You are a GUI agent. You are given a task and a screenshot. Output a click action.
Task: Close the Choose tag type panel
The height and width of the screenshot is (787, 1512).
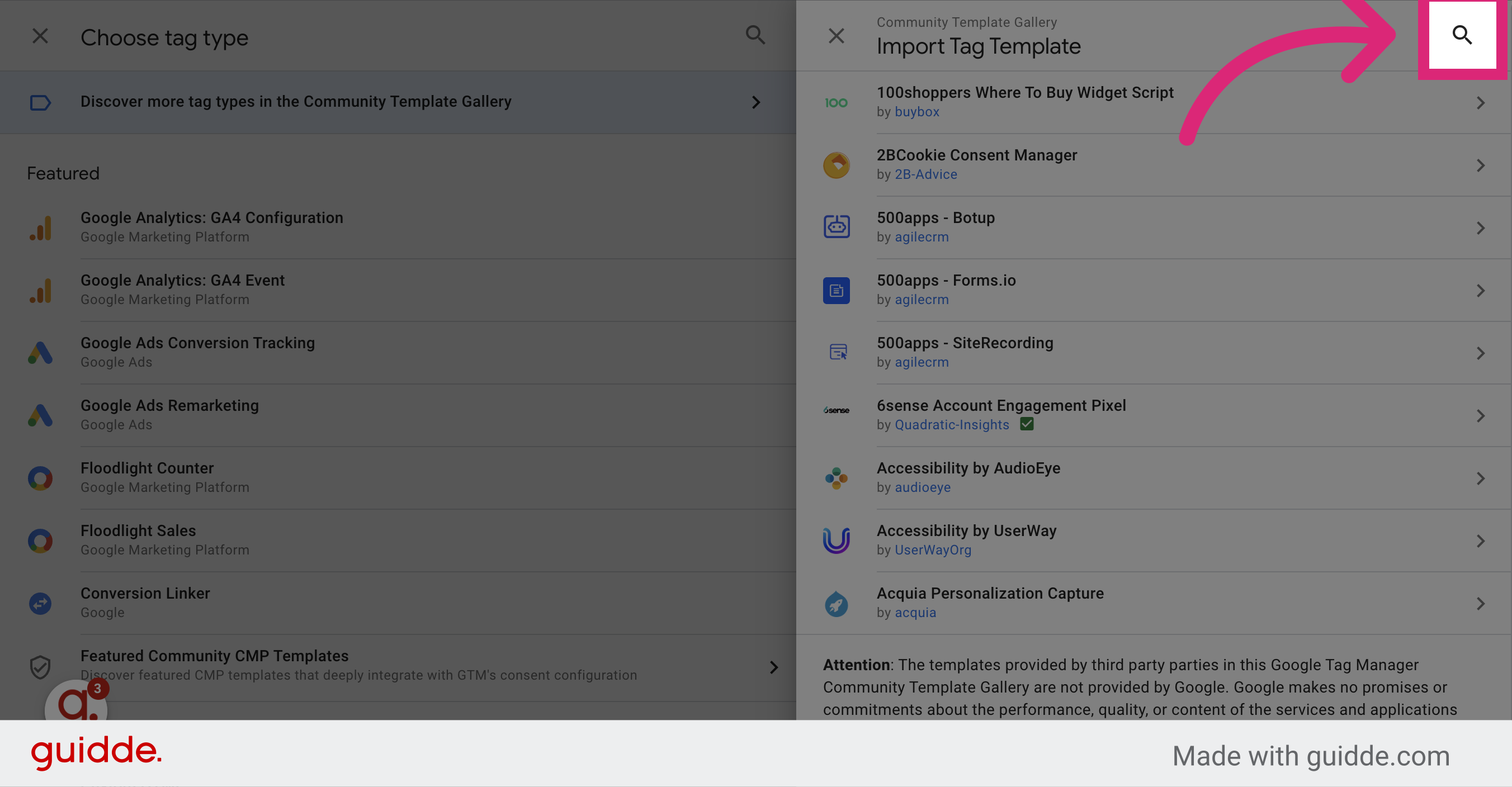[x=40, y=36]
